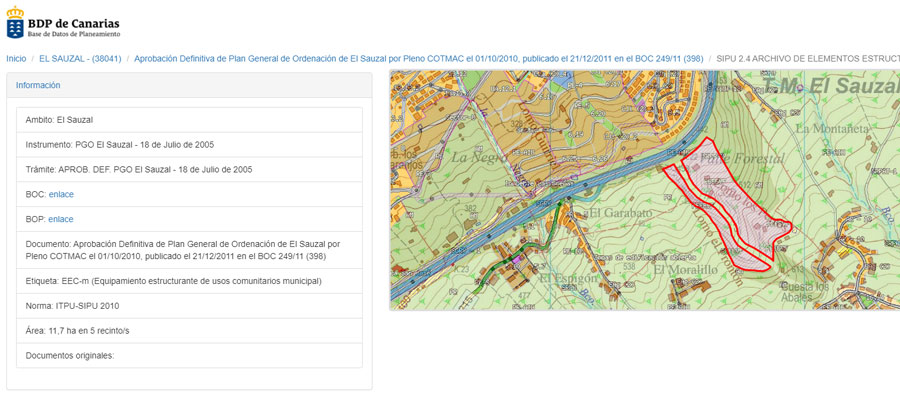The width and height of the screenshot is (900, 400).
Task: Click the Información panel header
Action: [38, 86]
